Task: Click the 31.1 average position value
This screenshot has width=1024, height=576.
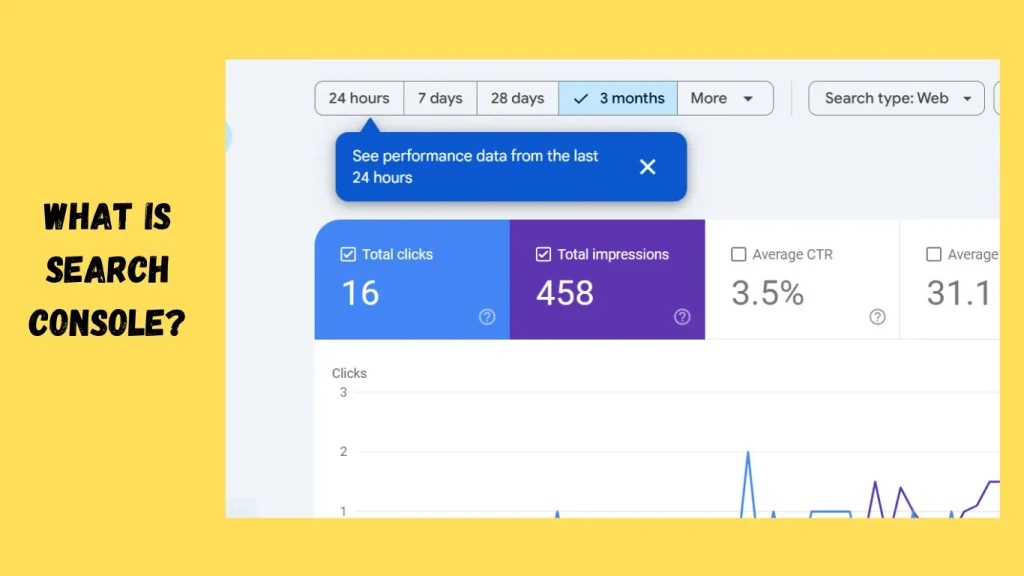Action: click(959, 293)
